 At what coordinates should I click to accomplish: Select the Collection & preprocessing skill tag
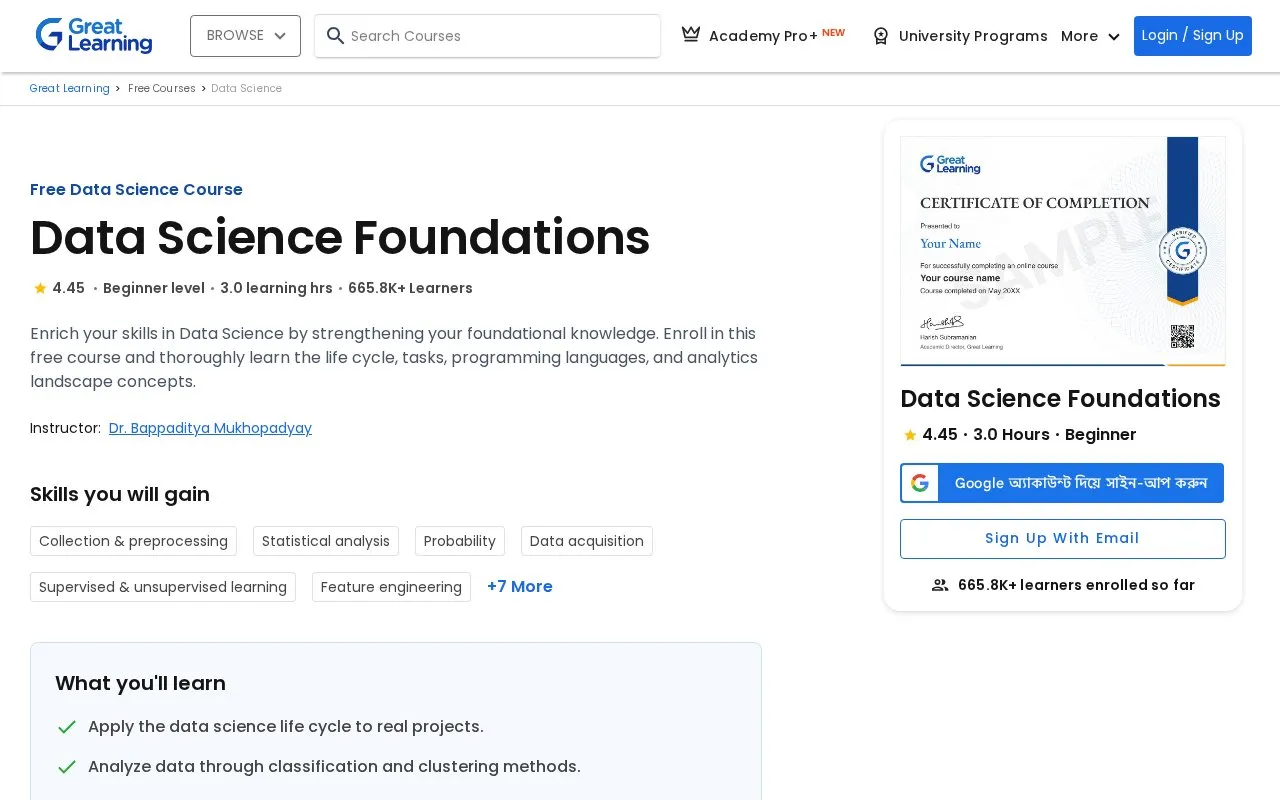pyautogui.click(x=133, y=541)
